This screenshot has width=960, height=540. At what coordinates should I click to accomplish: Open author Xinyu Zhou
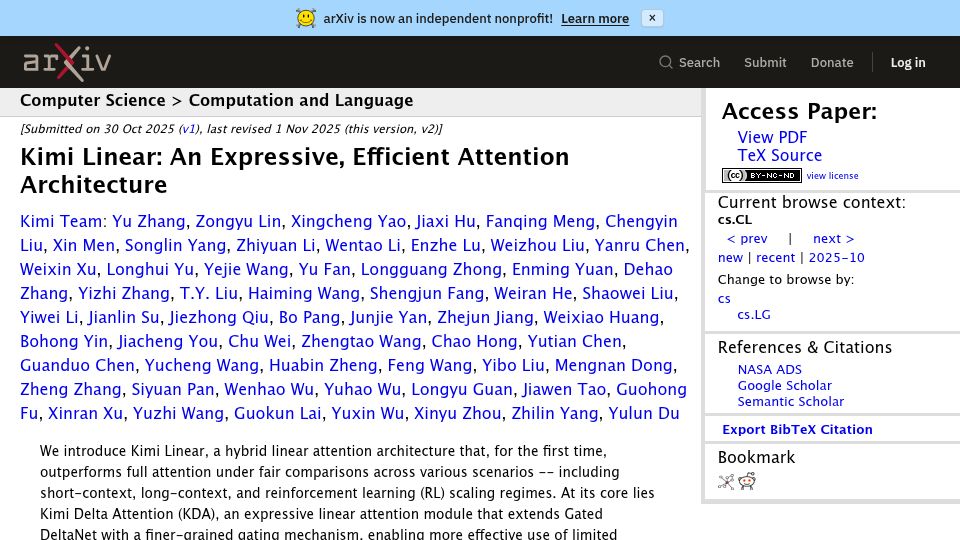coord(457,413)
